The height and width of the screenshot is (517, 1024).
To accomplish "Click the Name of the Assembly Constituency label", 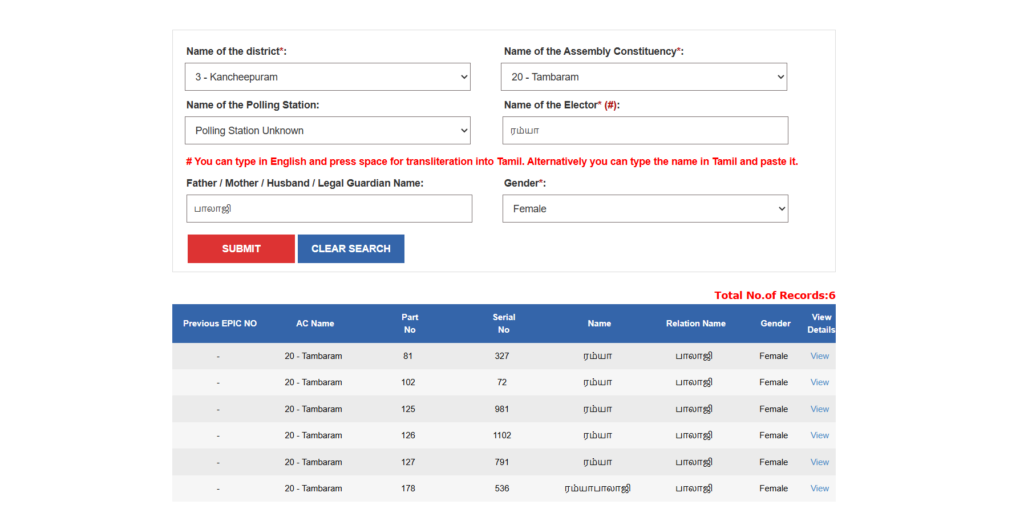I will click(x=594, y=51).
